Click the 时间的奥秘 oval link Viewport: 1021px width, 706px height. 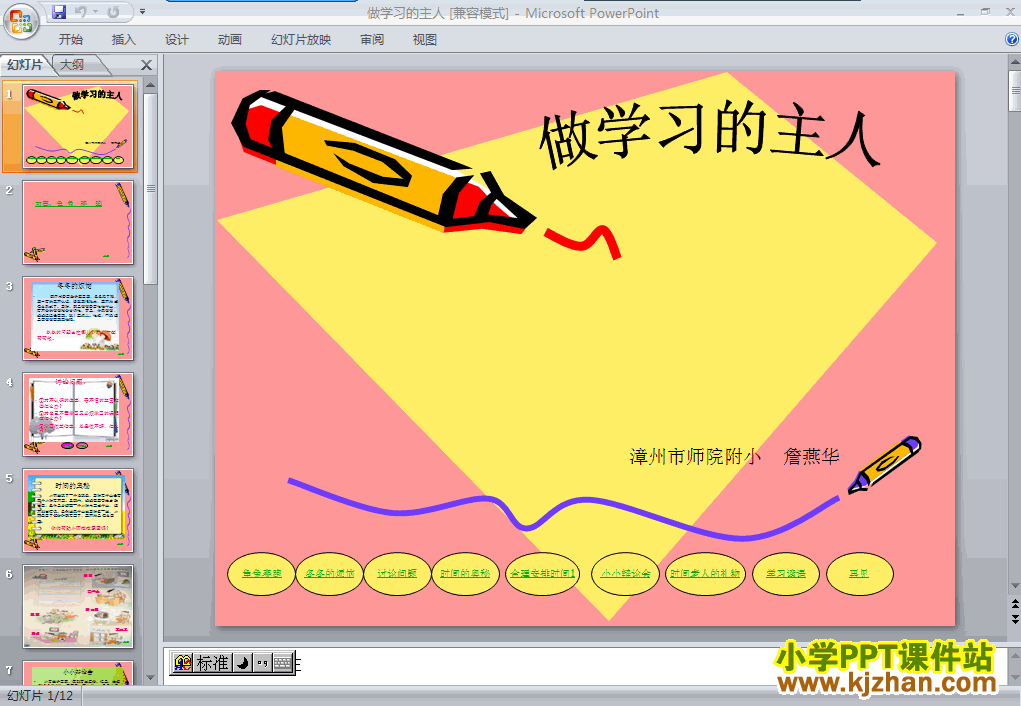tap(465, 574)
